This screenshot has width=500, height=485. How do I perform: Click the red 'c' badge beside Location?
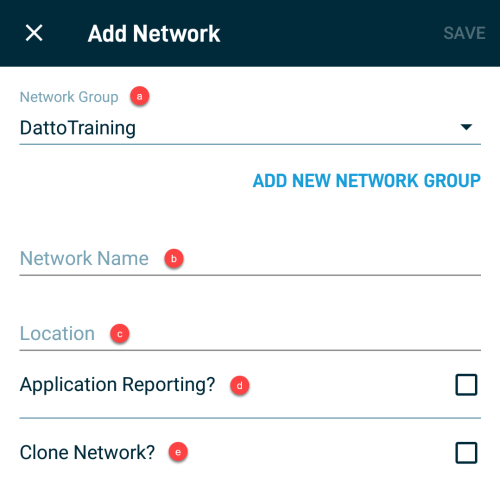point(120,334)
